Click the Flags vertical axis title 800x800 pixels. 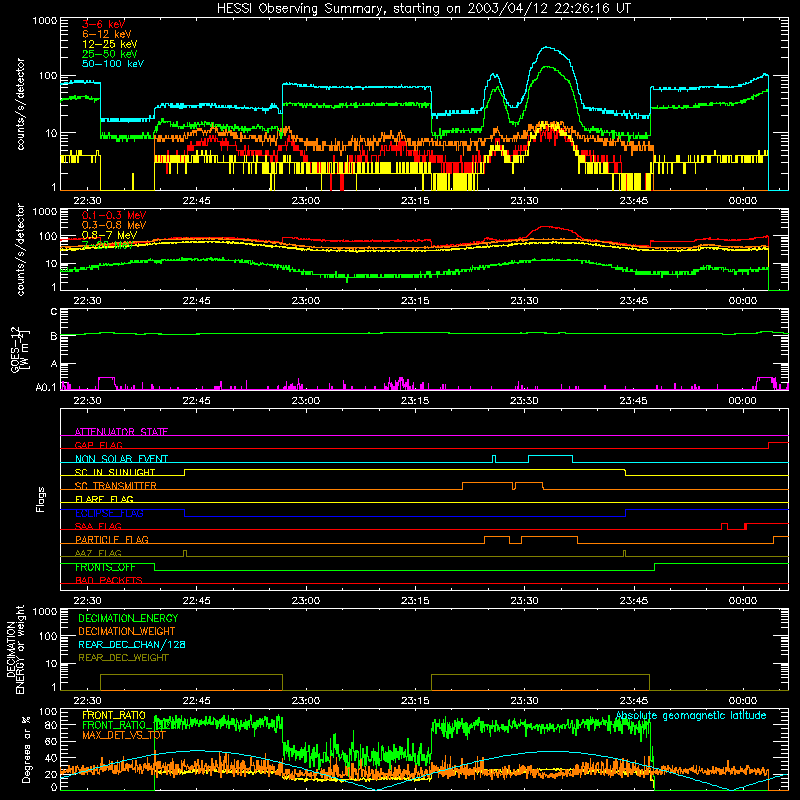pyautogui.click(x=41, y=499)
